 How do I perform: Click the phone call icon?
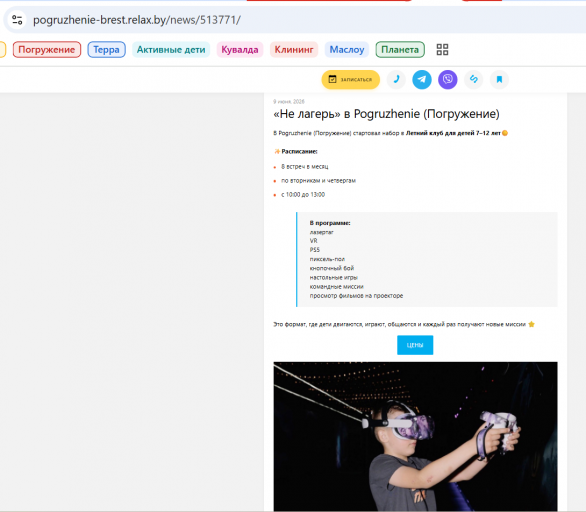coord(396,80)
